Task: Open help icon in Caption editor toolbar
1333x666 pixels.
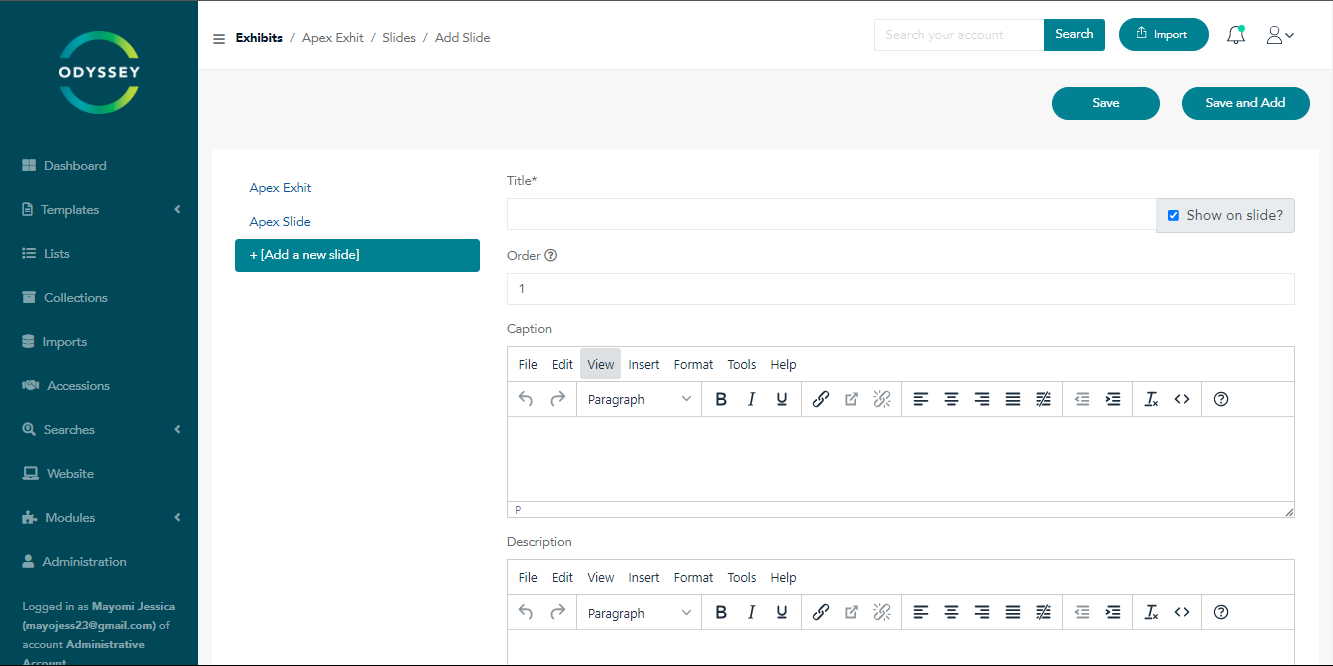Action: pyautogui.click(x=1220, y=399)
